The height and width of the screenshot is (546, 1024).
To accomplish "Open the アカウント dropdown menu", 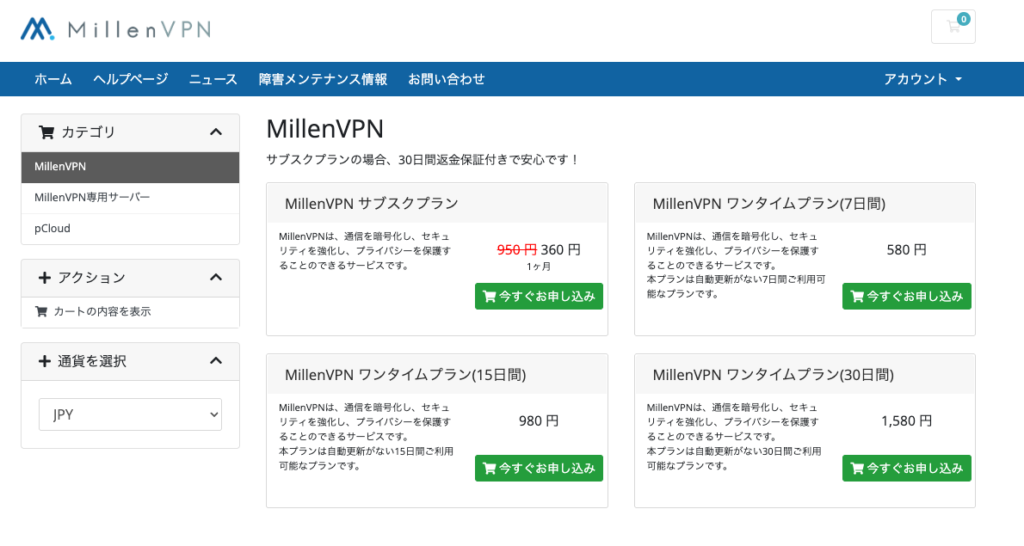I will pos(922,79).
